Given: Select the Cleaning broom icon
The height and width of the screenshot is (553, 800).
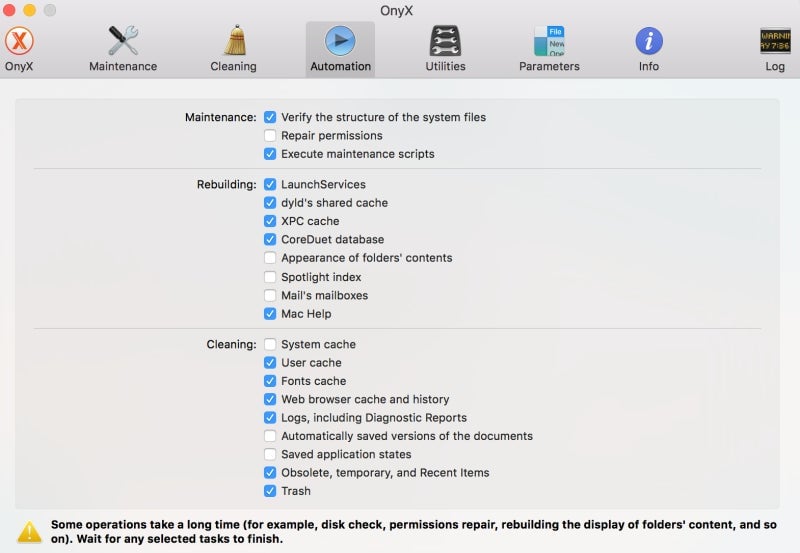Looking at the screenshot, I should (x=233, y=42).
